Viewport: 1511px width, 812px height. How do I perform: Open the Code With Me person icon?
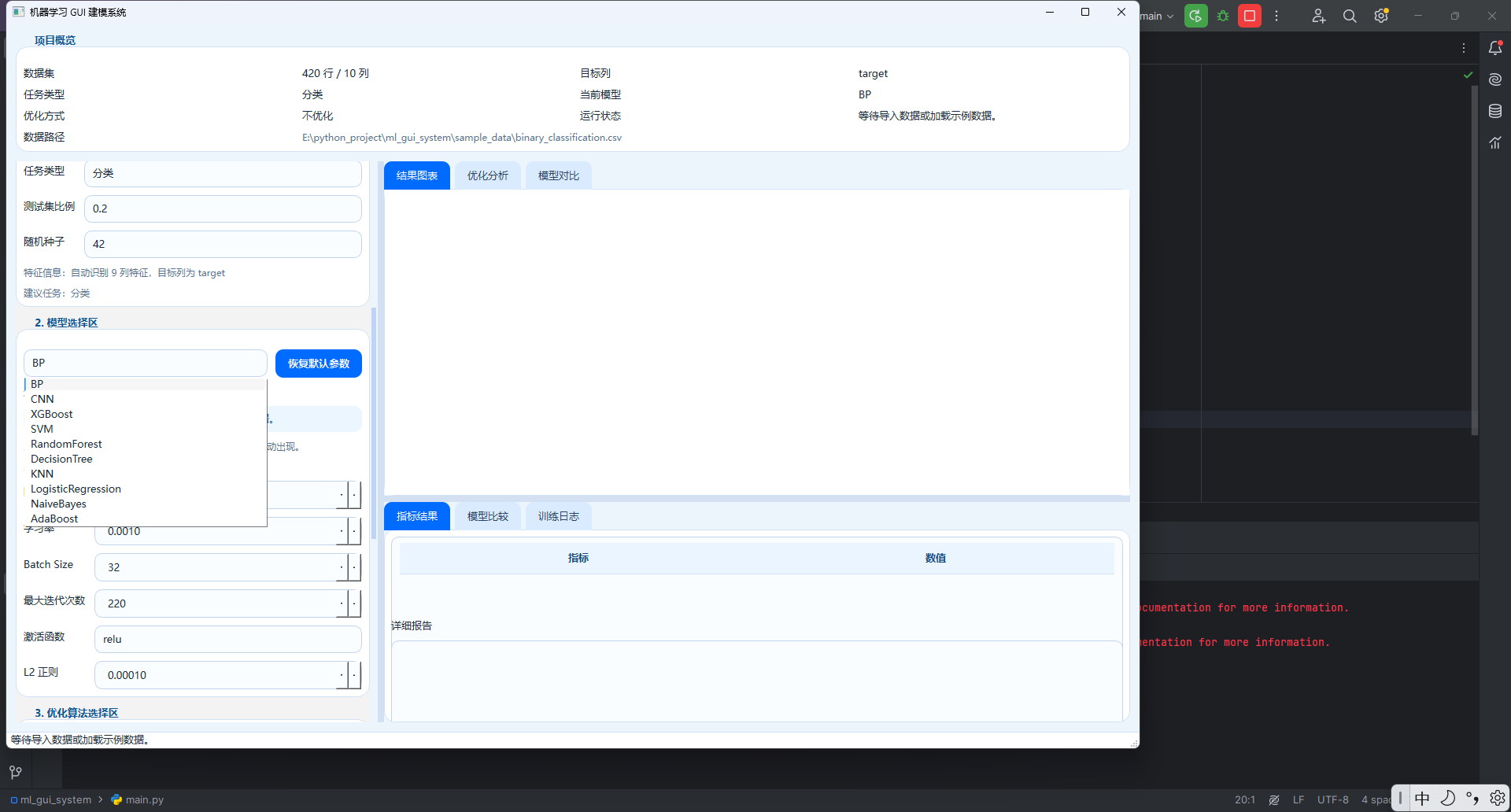pyautogui.click(x=1319, y=16)
